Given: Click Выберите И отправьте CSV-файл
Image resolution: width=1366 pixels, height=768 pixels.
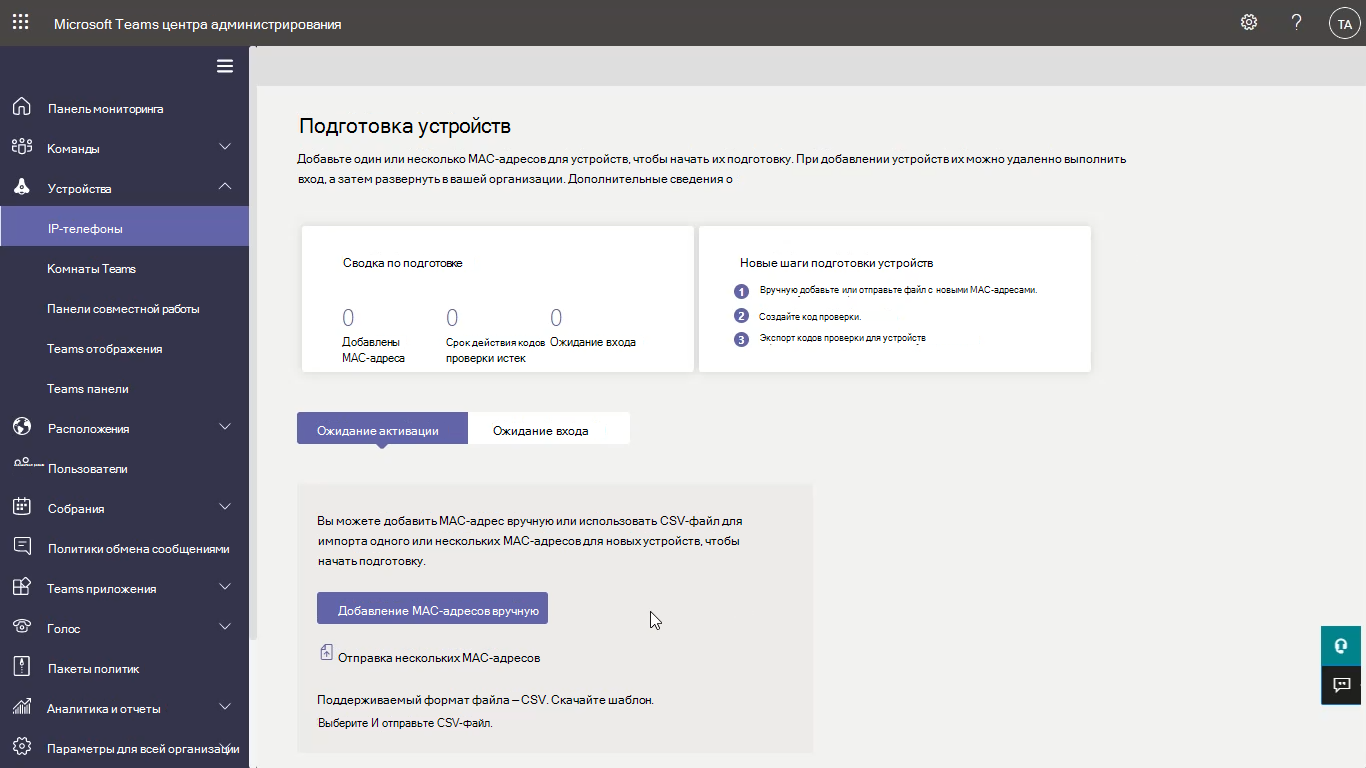Looking at the screenshot, I should 405,722.
